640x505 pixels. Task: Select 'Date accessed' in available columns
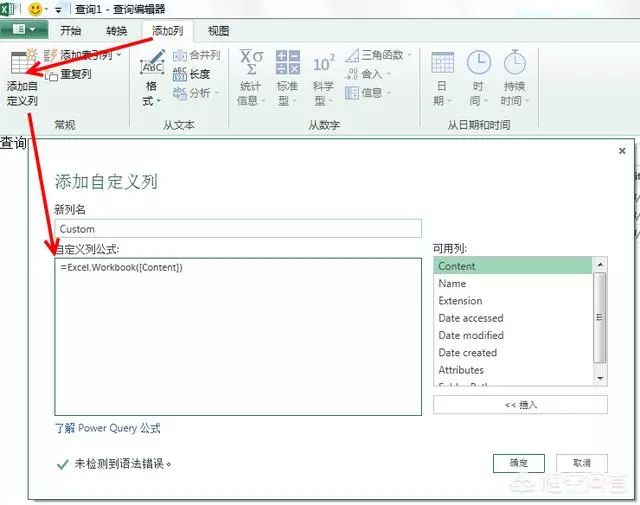click(513, 318)
